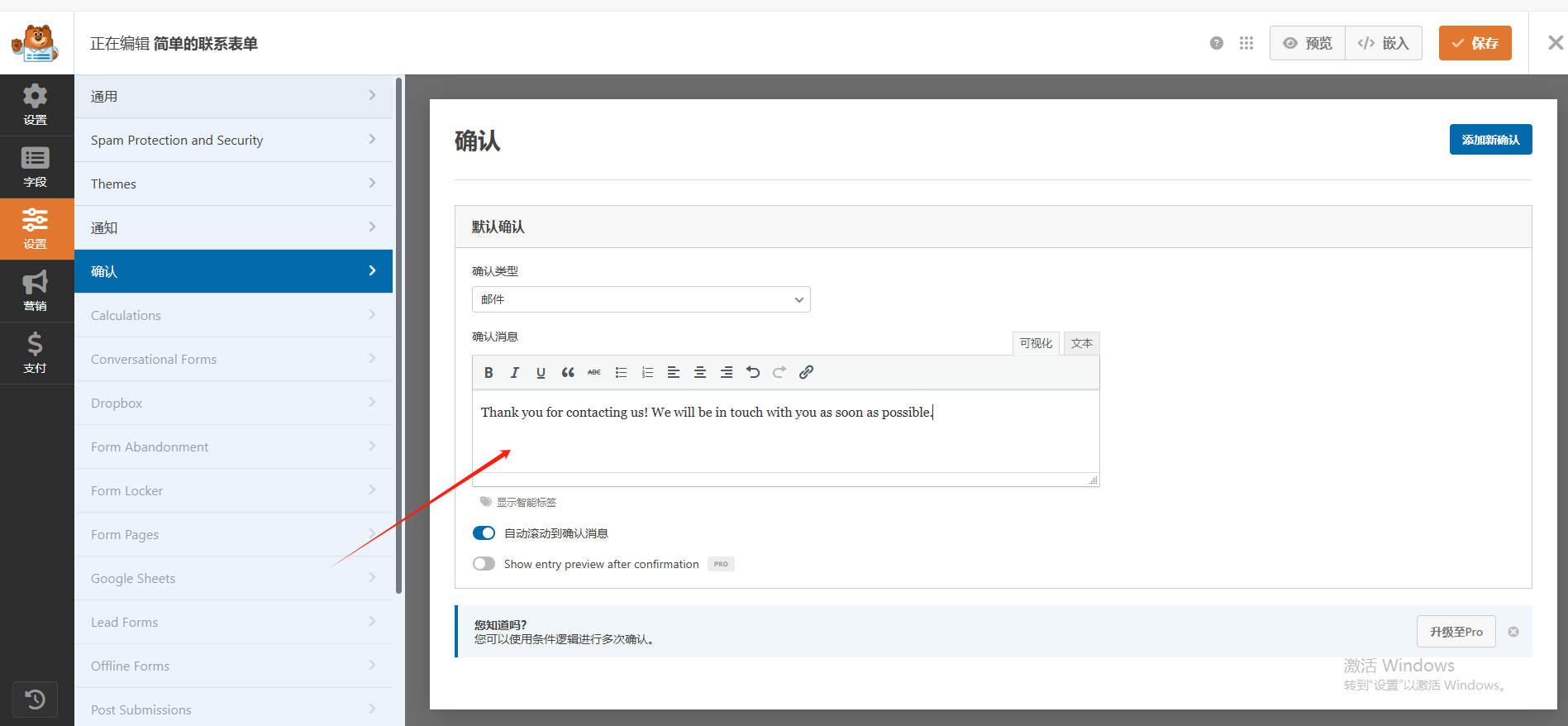This screenshot has width=1568, height=726.
Task: Insert a link using the link icon
Action: pyautogui.click(x=806, y=373)
